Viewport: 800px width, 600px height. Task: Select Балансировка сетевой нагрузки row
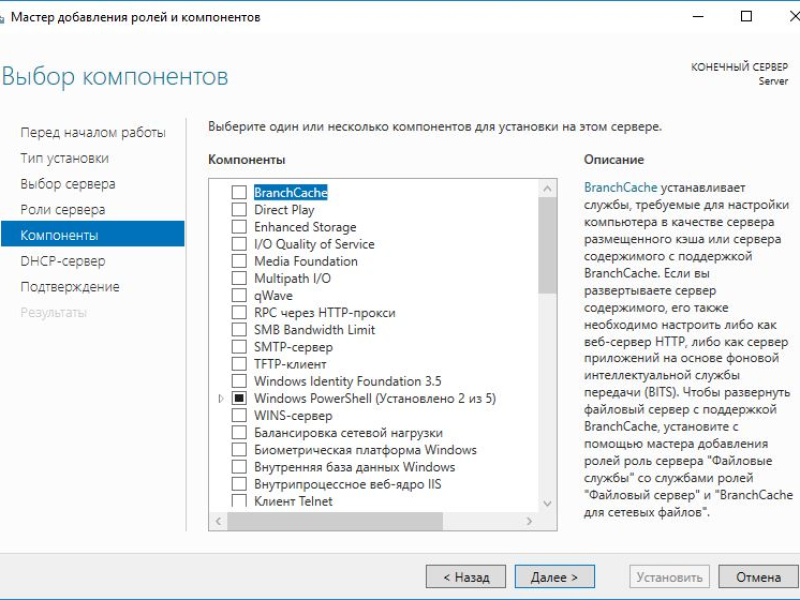348,433
